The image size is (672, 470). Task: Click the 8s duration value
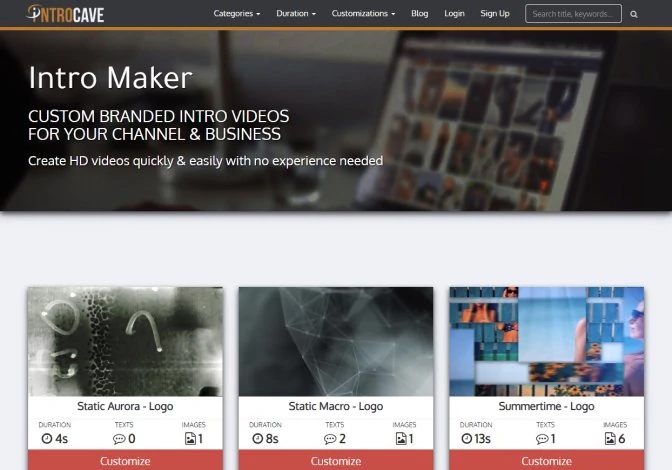click(272, 439)
